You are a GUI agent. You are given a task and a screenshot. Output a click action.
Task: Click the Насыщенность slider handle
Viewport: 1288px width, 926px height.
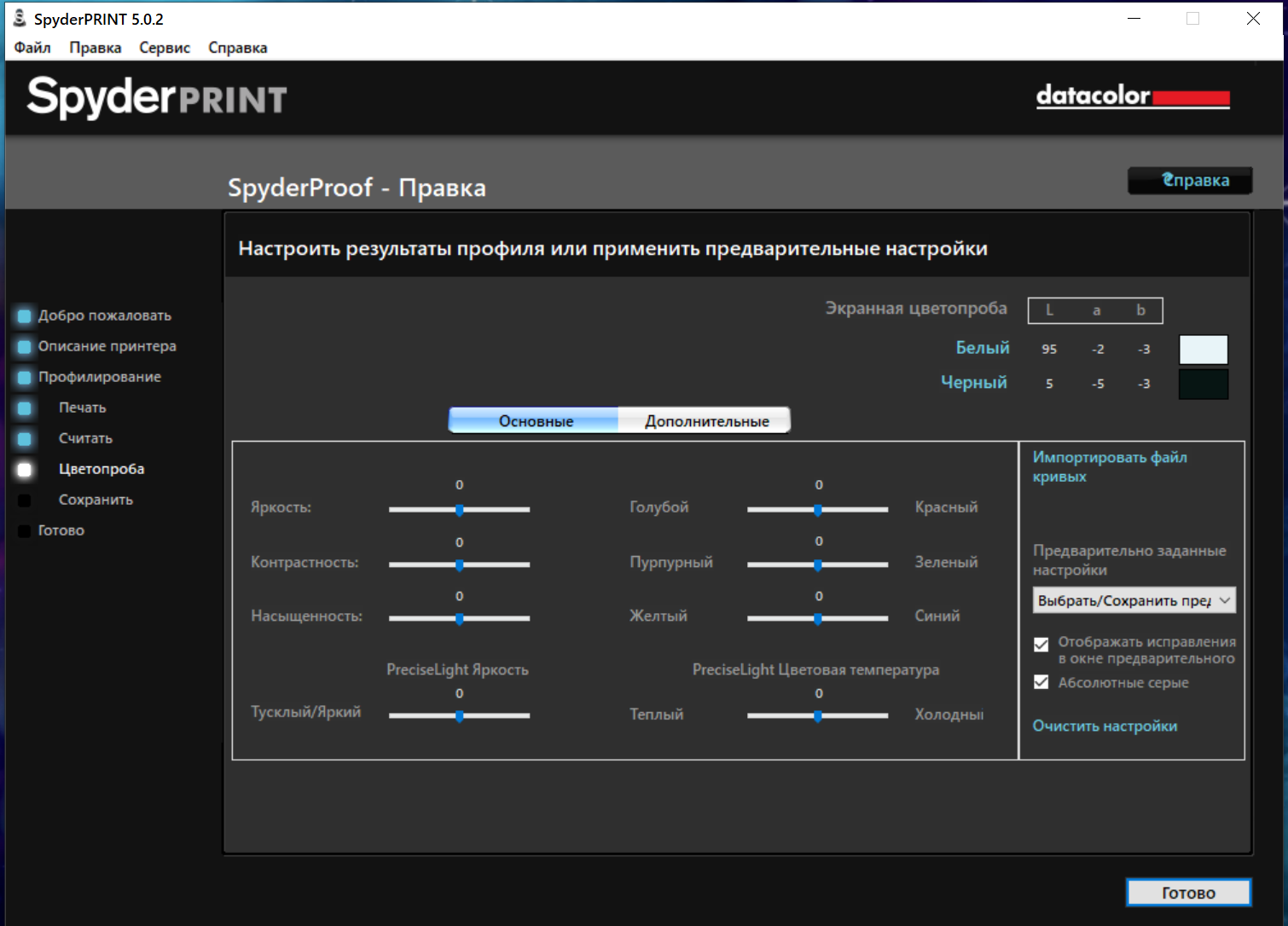pos(460,619)
